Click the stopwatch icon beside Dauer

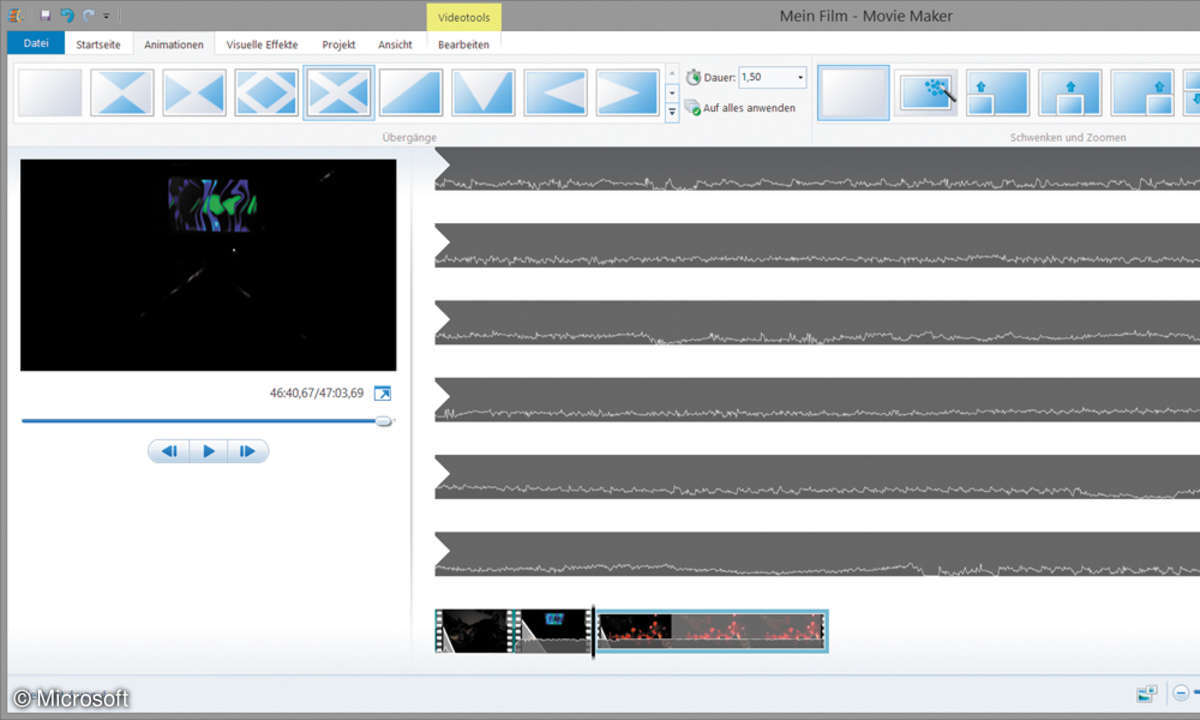coord(694,77)
